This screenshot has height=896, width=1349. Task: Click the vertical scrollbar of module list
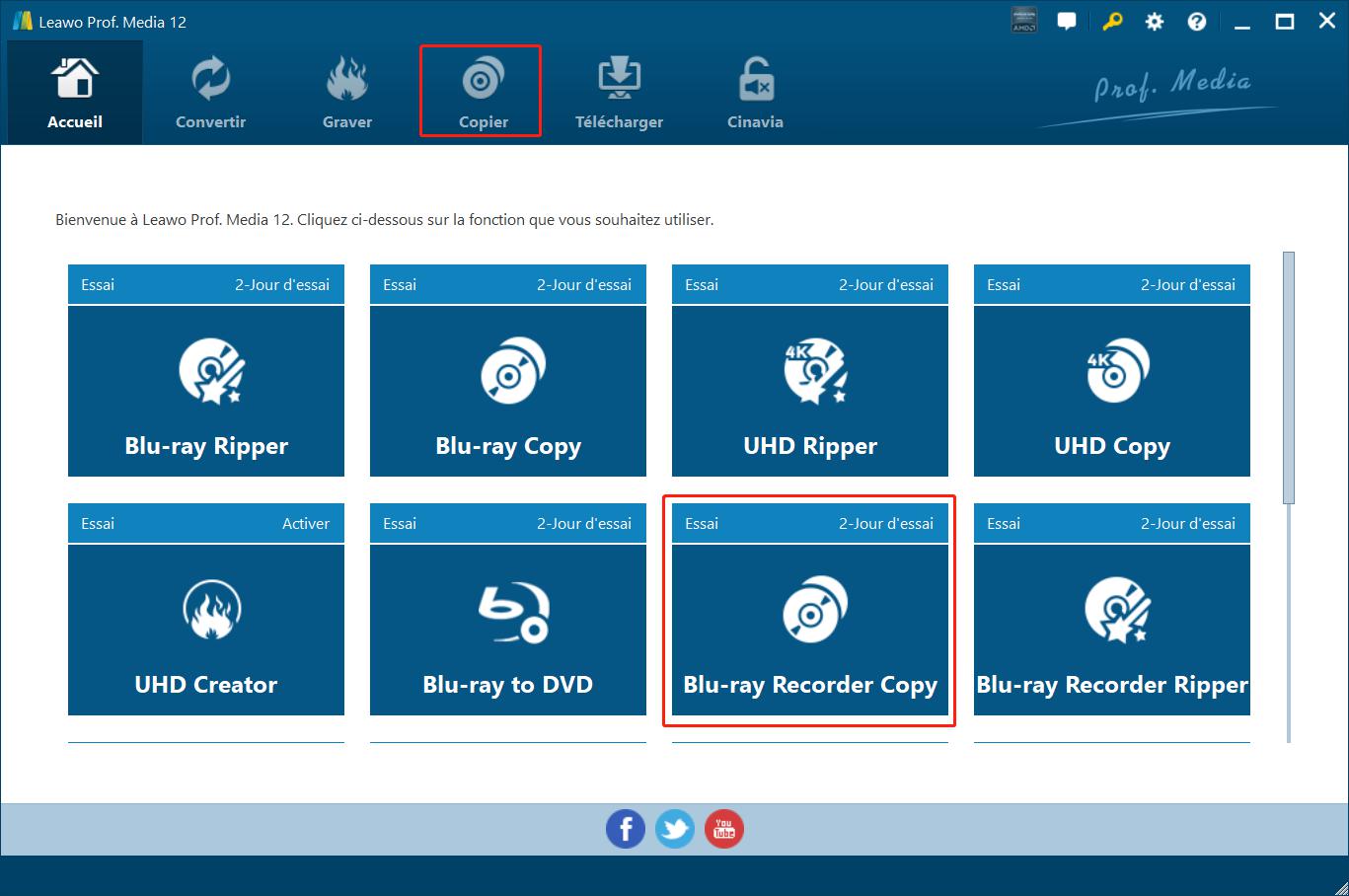pos(1288,377)
